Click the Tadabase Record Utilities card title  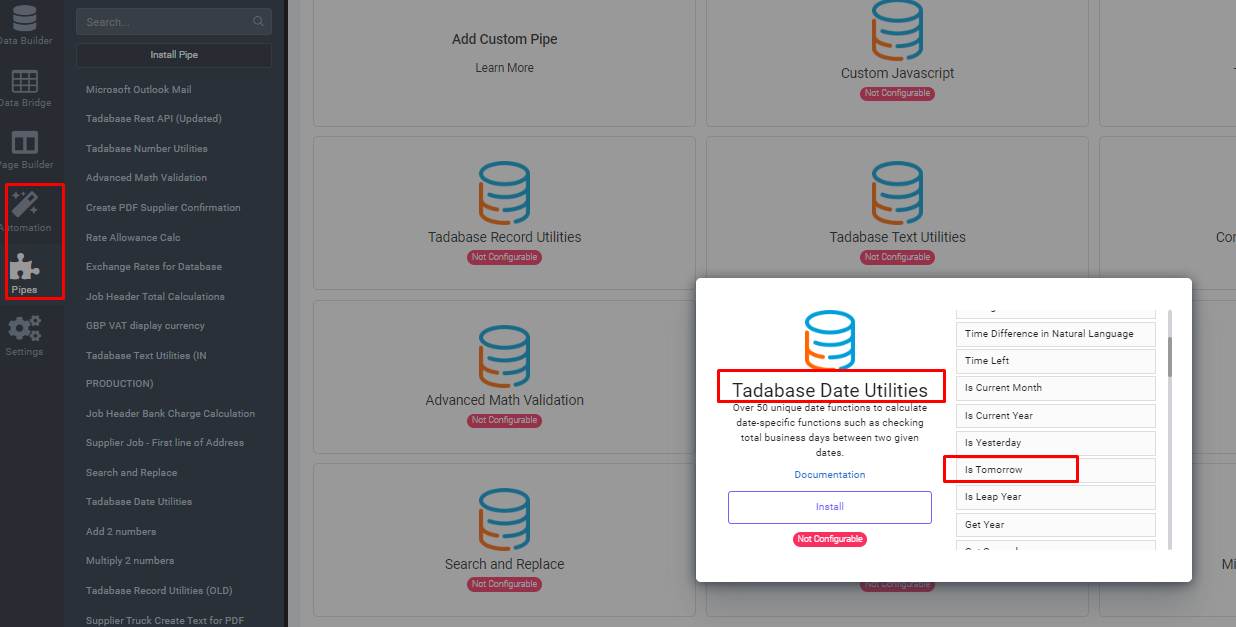coord(505,237)
